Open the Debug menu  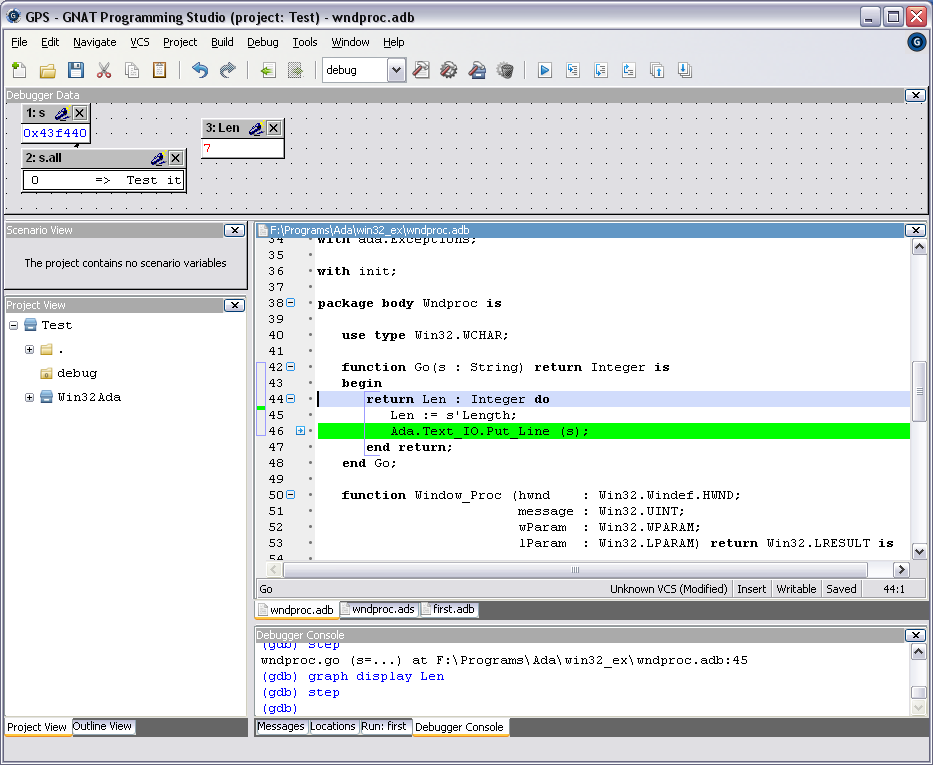[x=263, y=42]
